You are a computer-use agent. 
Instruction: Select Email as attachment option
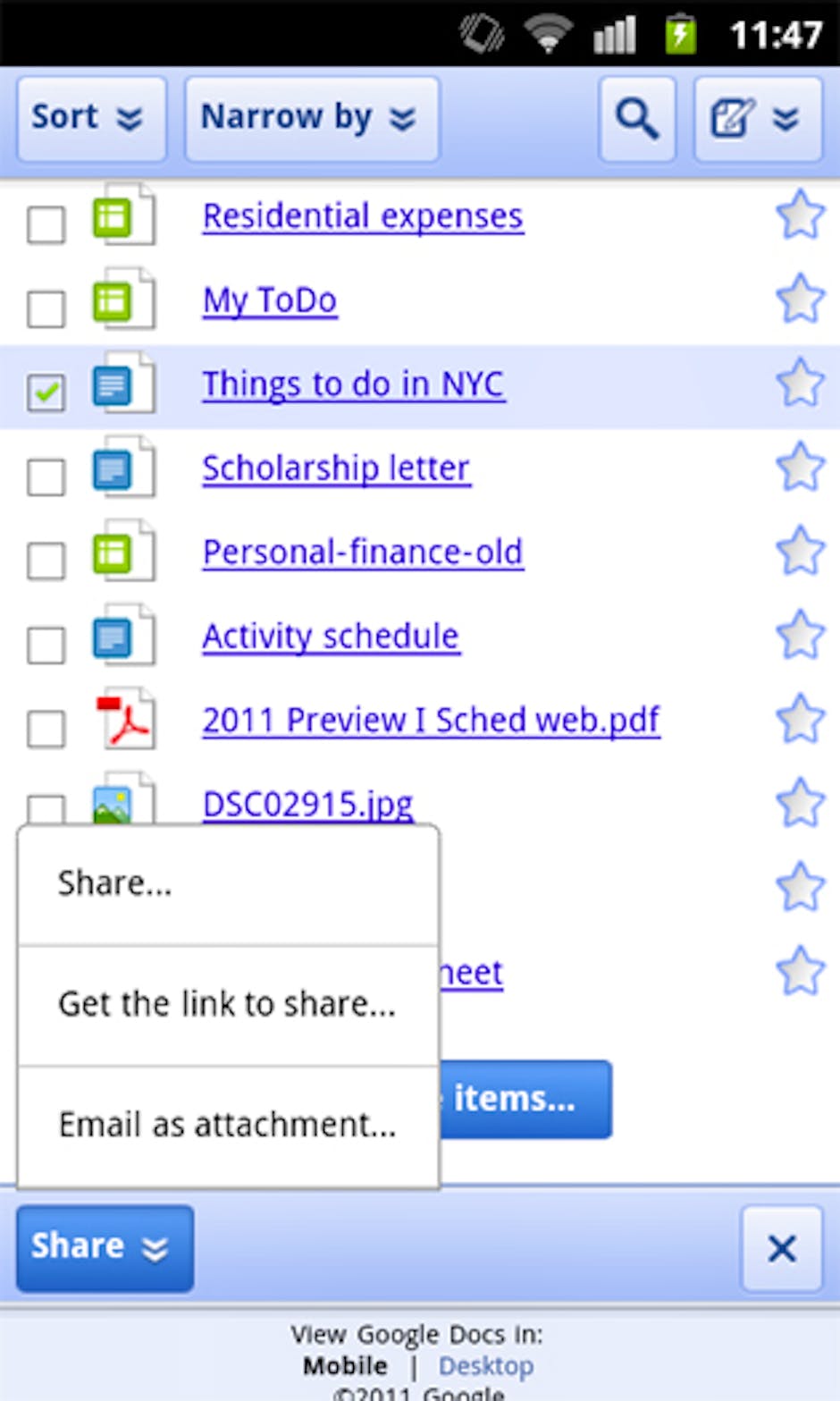coord(227,1125)
